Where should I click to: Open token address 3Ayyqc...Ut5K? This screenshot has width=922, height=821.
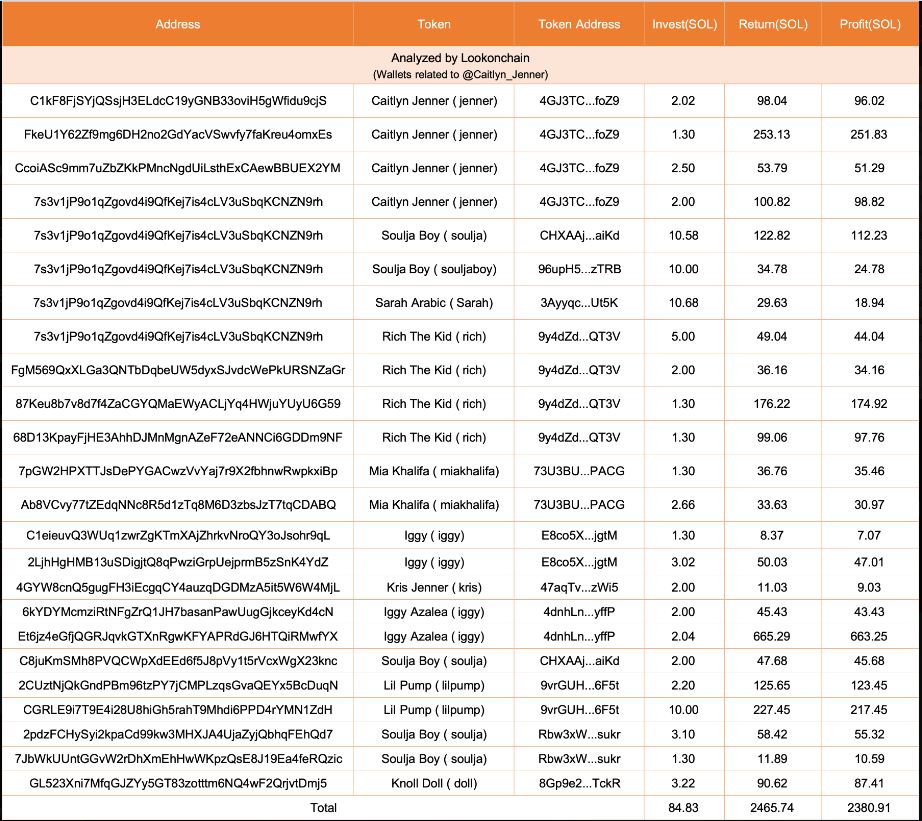pos(579,303)
